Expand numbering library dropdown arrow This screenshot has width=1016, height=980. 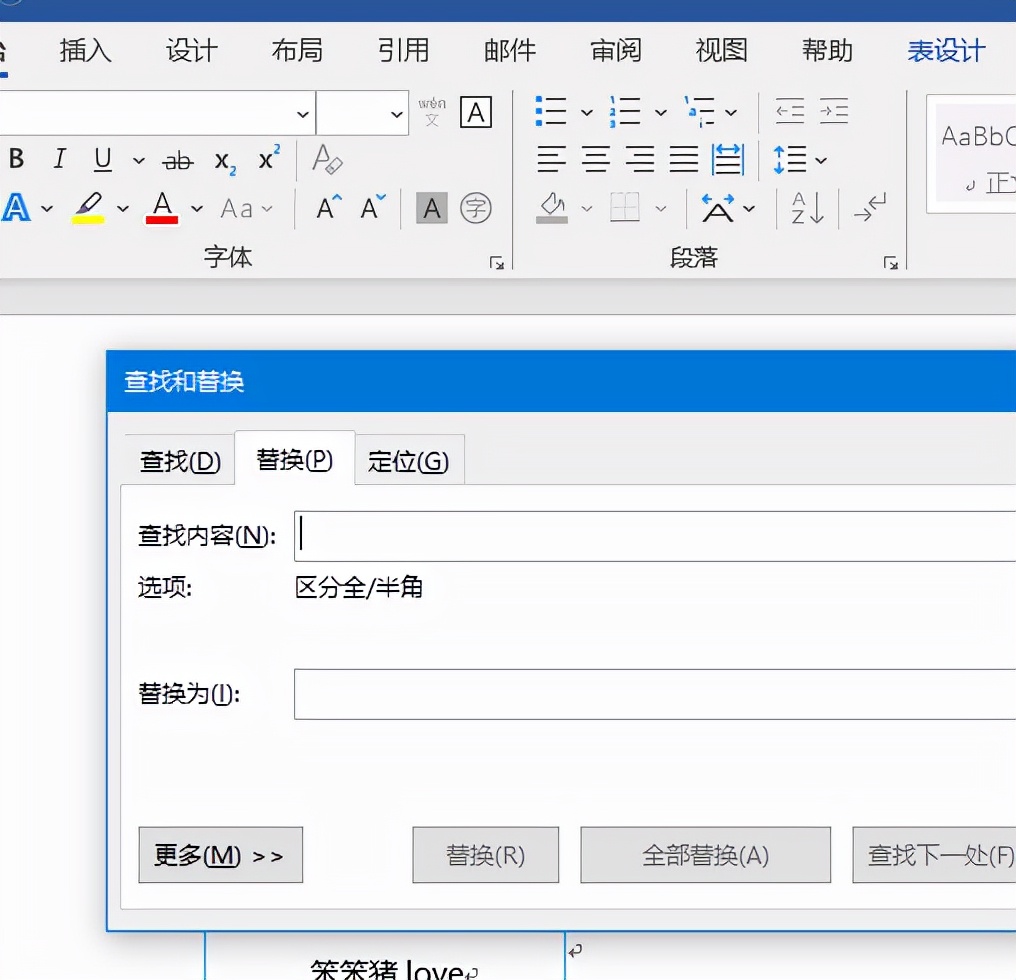660,113
